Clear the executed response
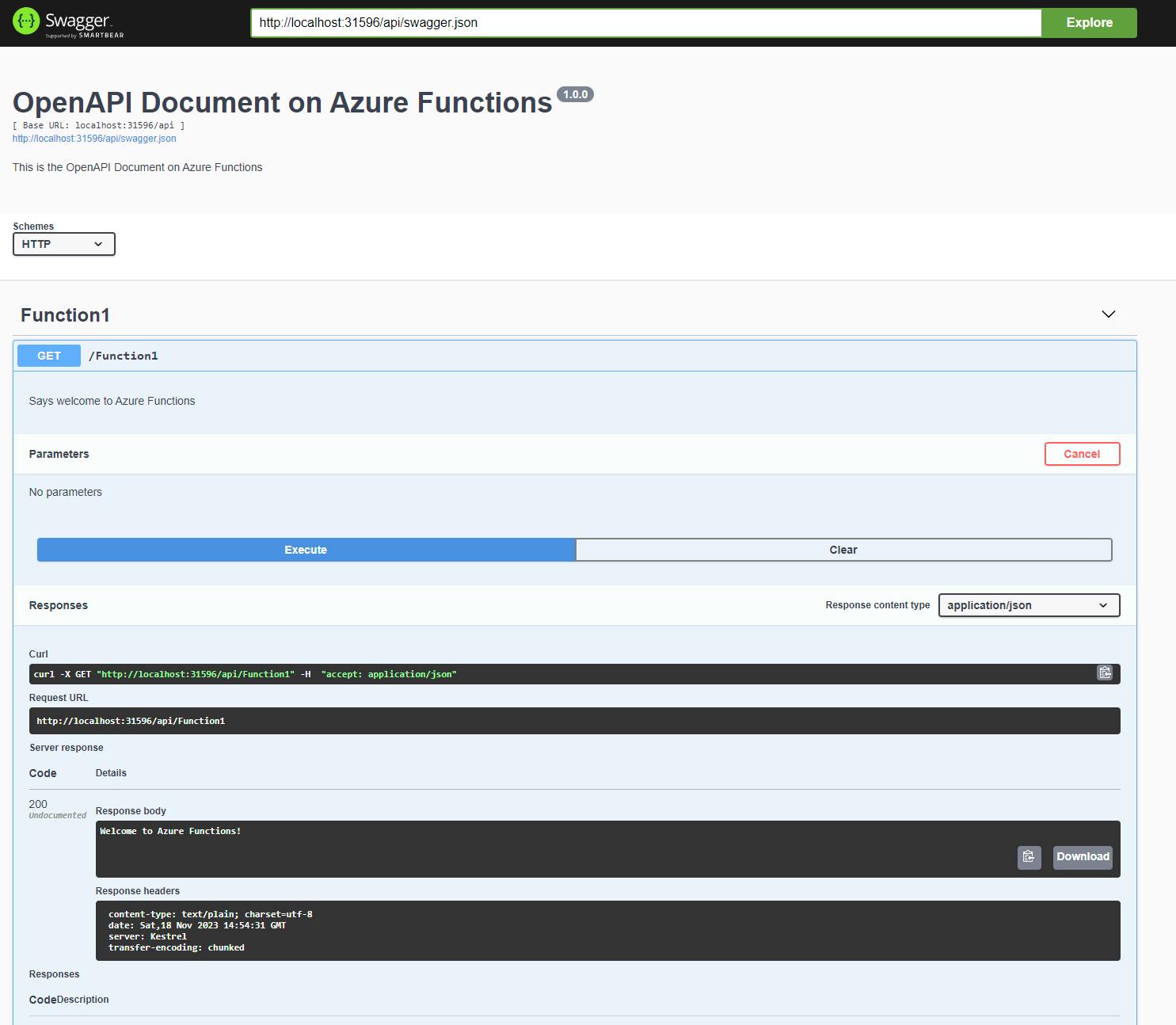Viewport: 1176px width, 1025px height. (843, 550)
